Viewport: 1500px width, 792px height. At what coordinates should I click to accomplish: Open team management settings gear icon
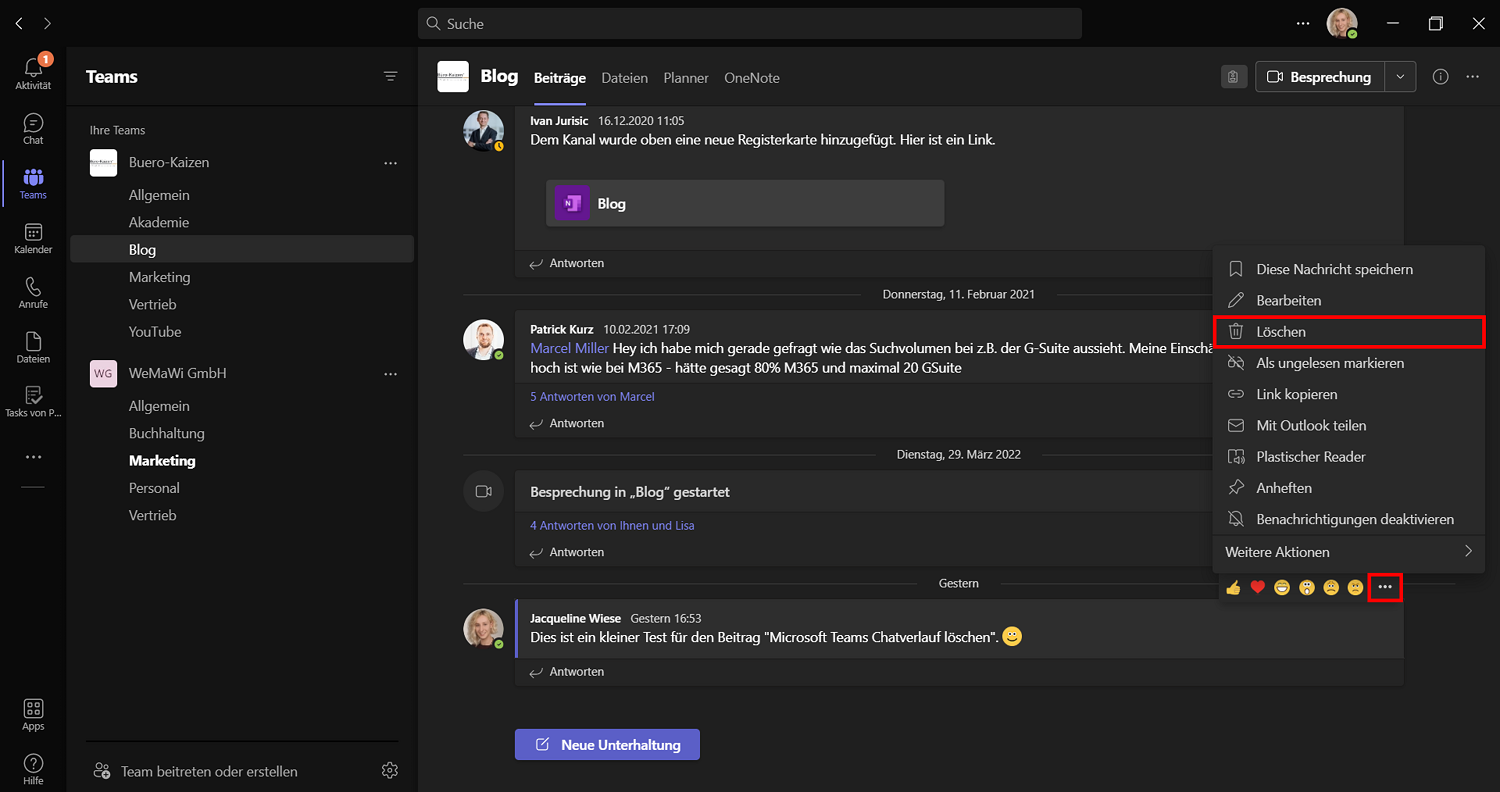(x=390, y=771)
